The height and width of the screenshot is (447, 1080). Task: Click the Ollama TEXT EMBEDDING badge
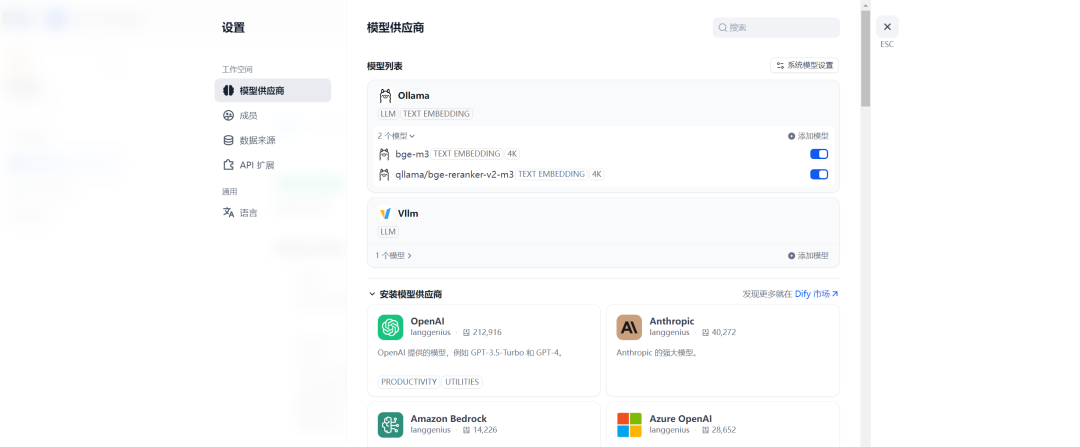tap(437, 114)
